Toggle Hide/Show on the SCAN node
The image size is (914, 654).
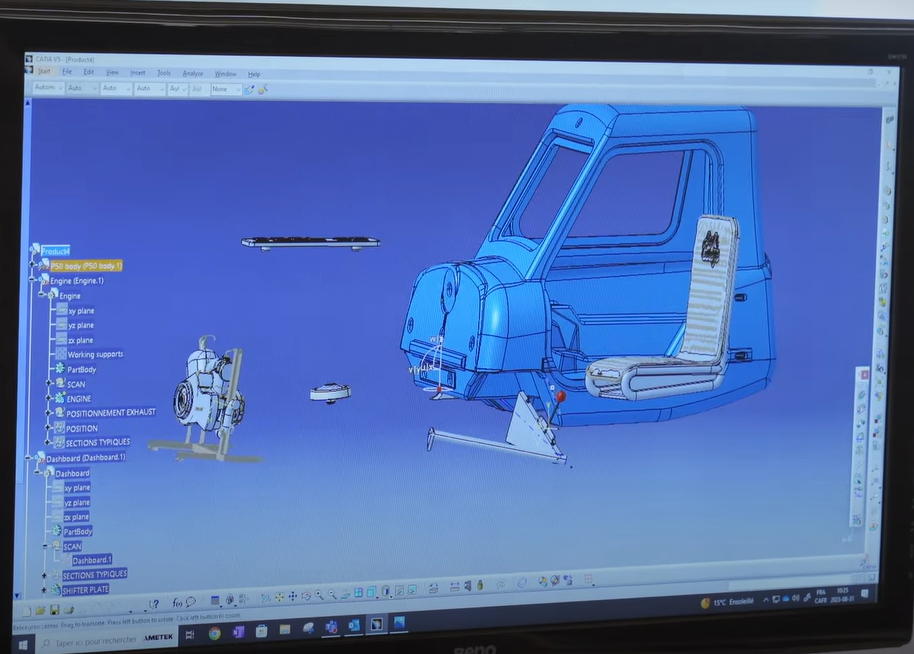point(76,384)
